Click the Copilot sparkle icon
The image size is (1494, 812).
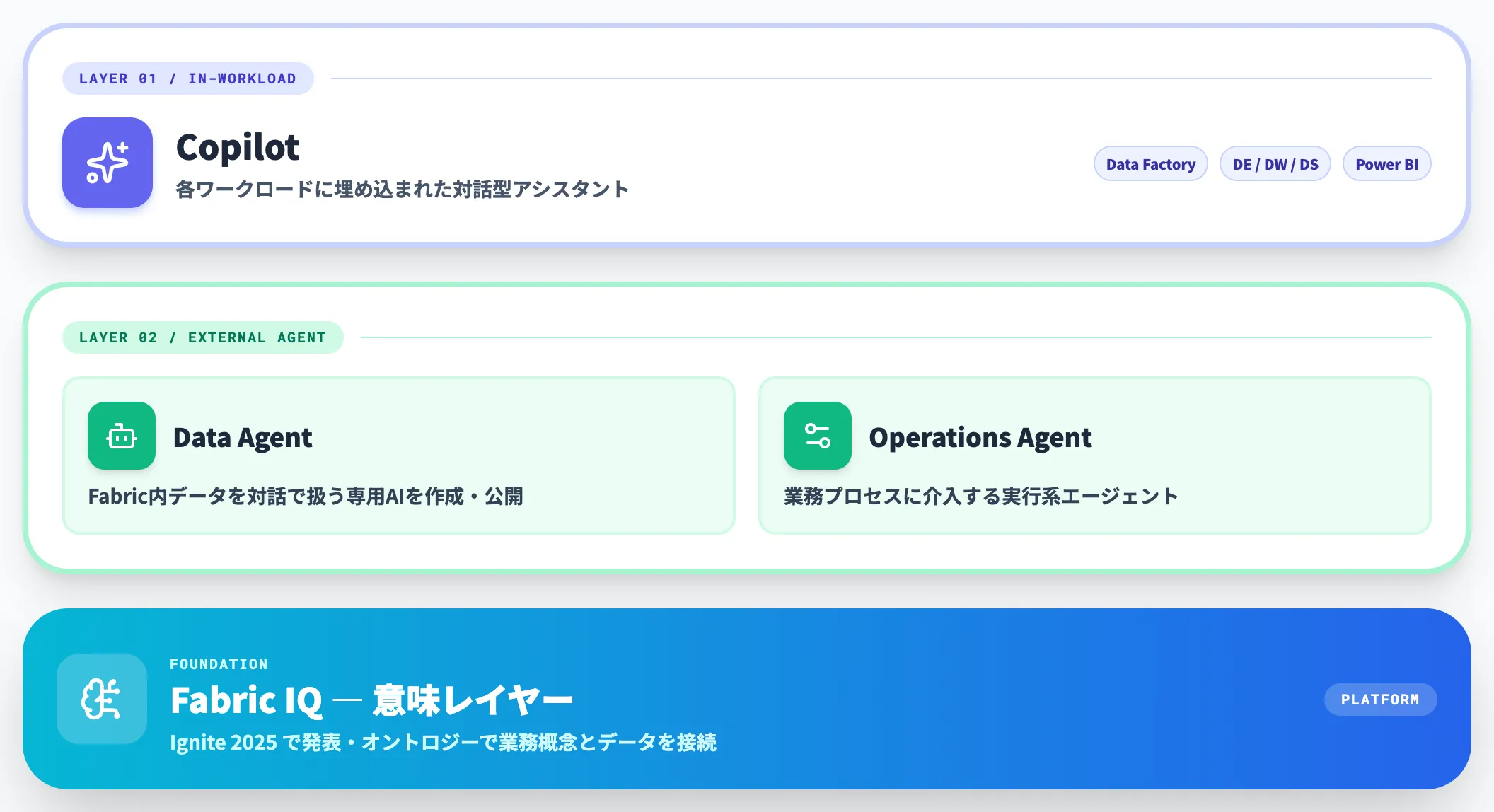(x=108, y=163)
